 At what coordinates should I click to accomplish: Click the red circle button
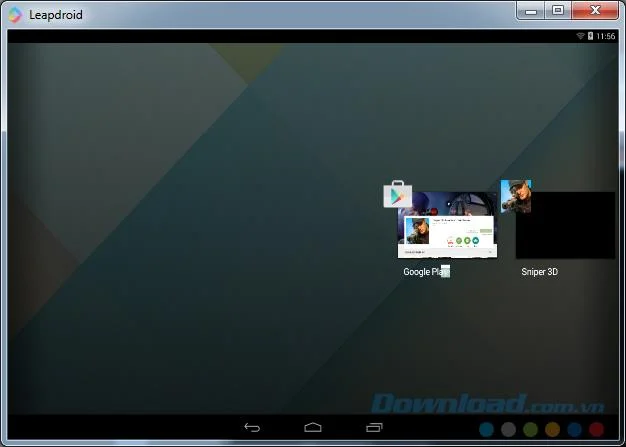pyautogui.click(x=596, y=429)
